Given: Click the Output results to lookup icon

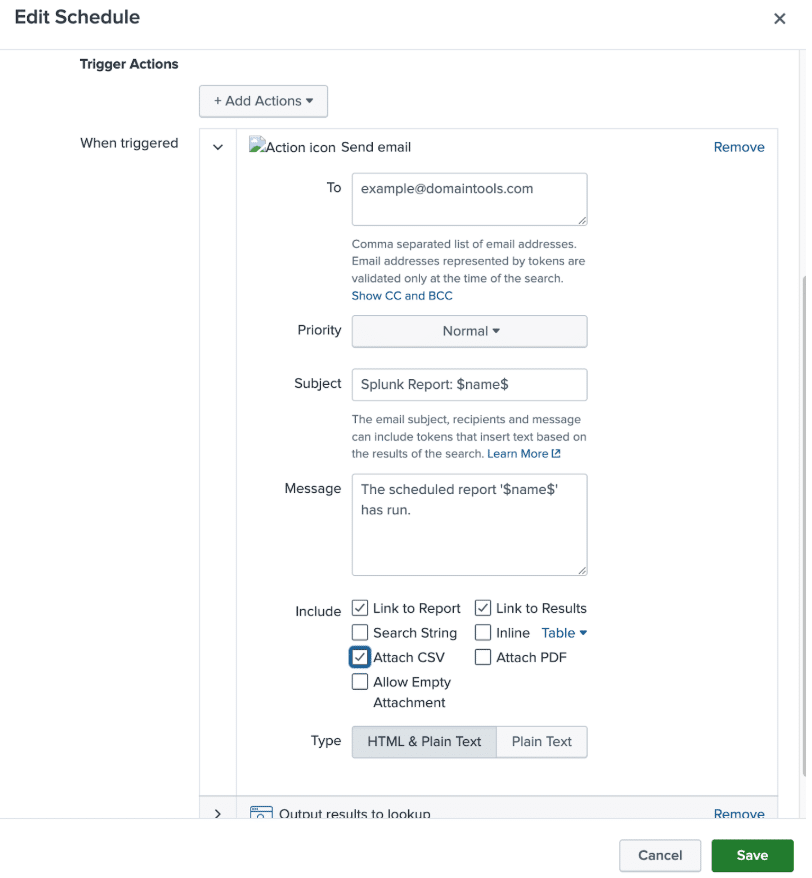Looking at the screenshot, I should 260,815.
